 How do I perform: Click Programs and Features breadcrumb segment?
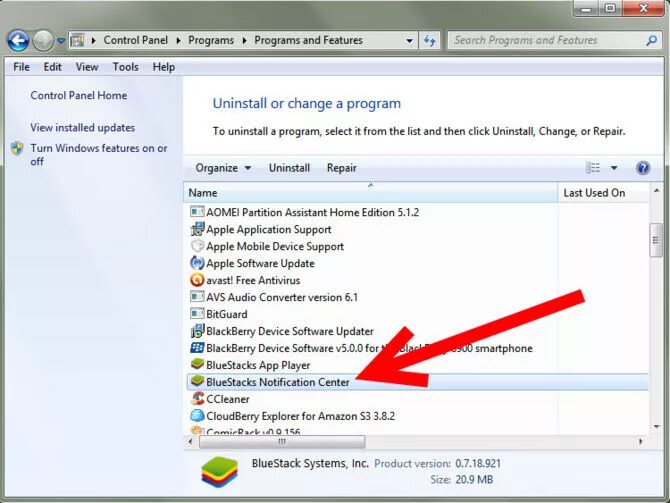click(x=309, y=40)
